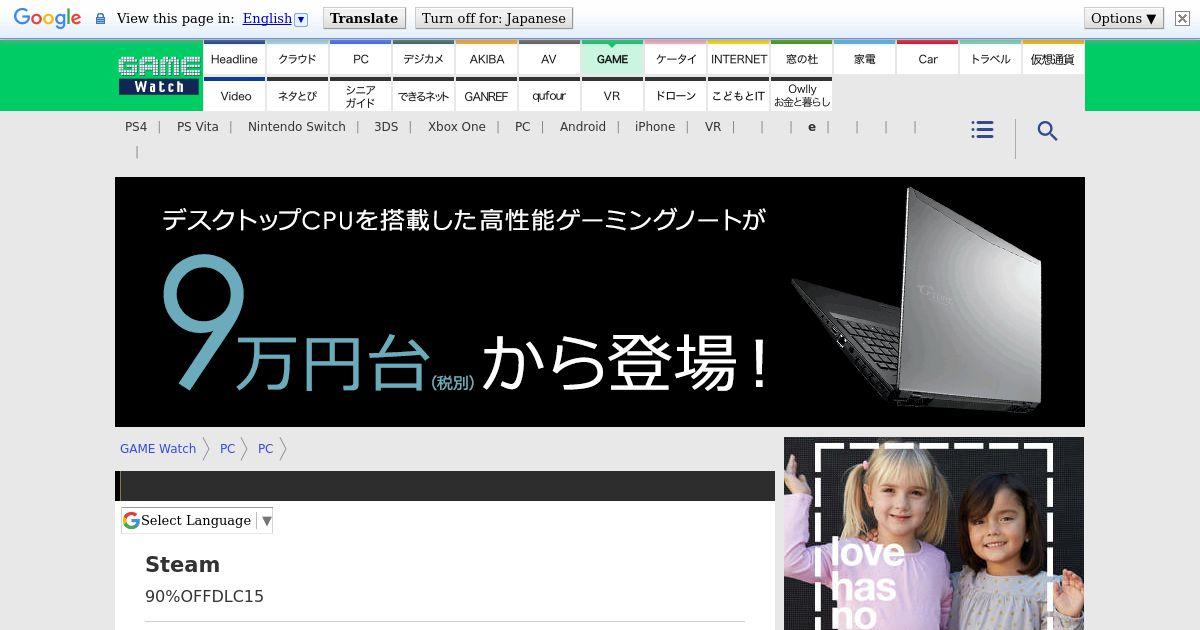Open the site search magnifier icon
Viewport: 1200px width, 630px height.
coord(1047,131)
